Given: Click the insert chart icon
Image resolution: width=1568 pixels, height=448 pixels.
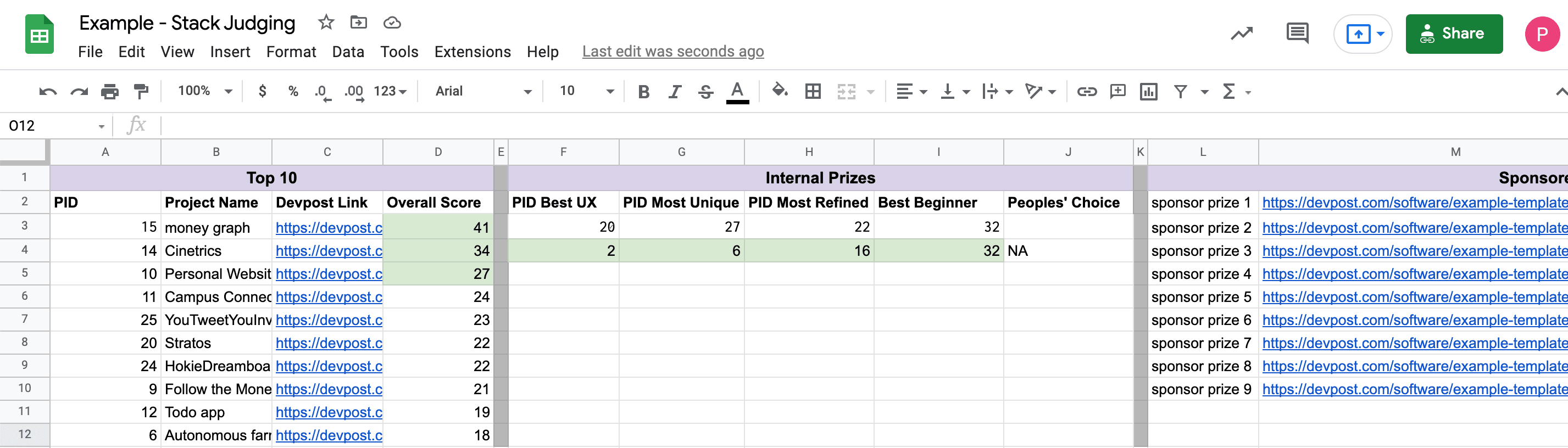Looking at the screenshot, I should [x=1149, y=92].
